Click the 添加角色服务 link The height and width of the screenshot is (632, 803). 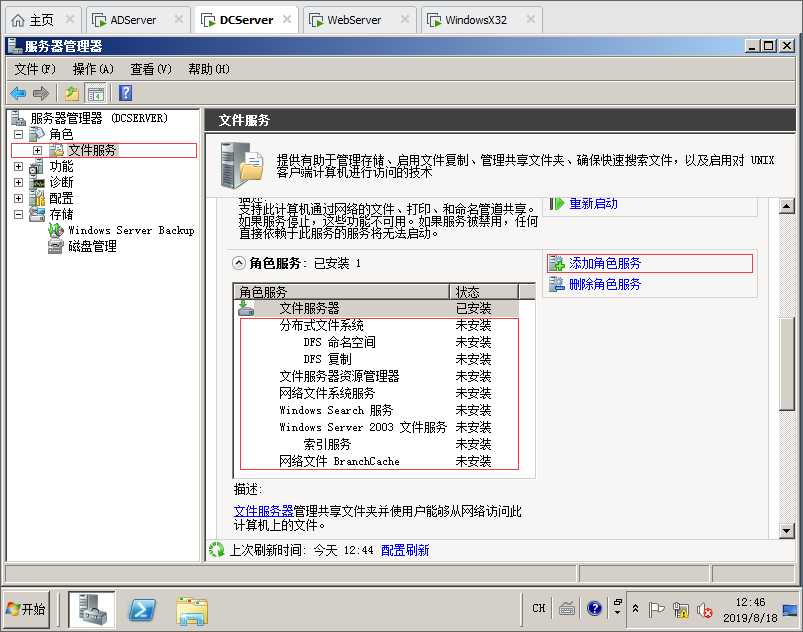605,263
